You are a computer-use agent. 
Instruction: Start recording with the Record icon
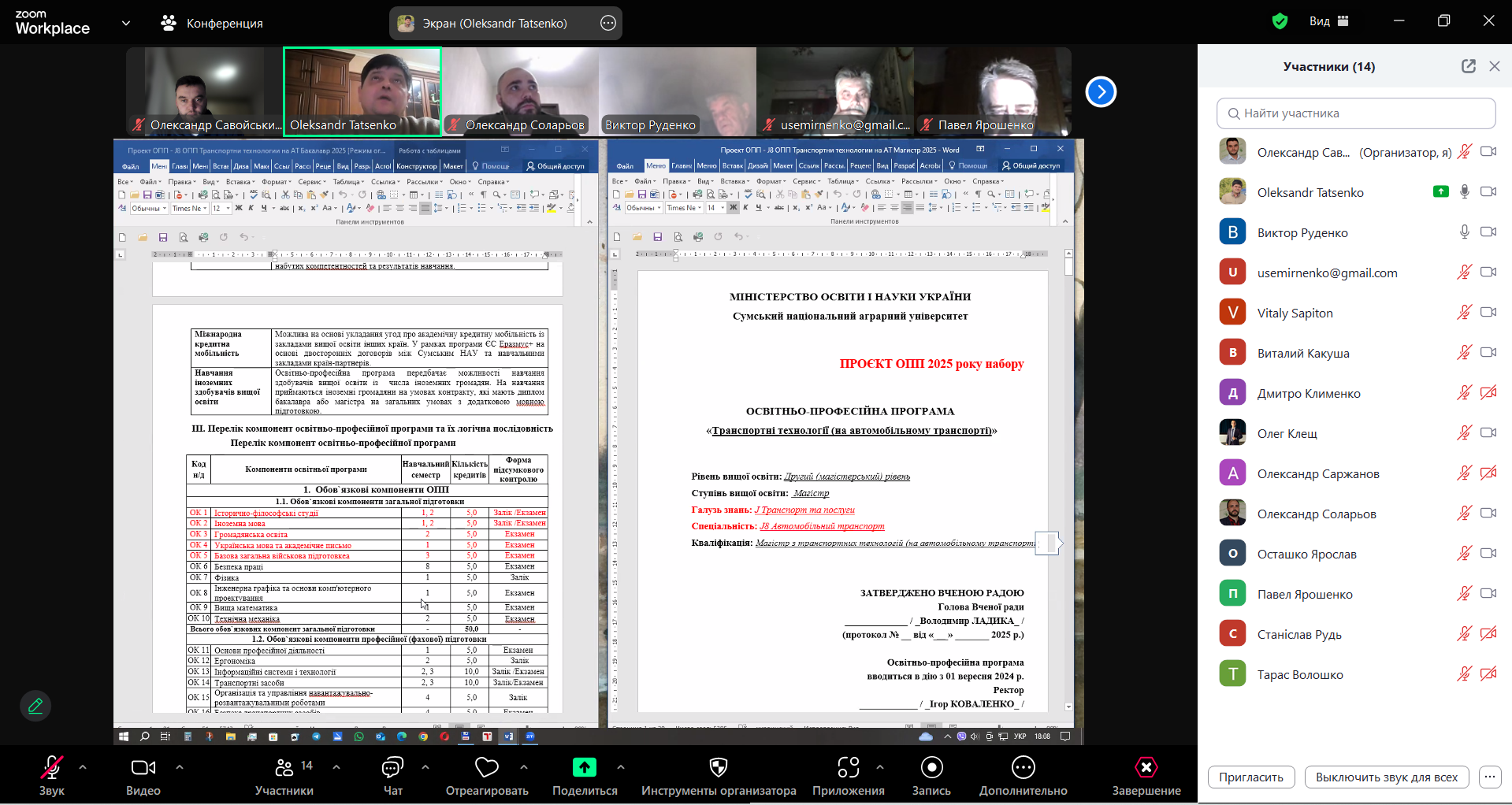tap(931, 768)
